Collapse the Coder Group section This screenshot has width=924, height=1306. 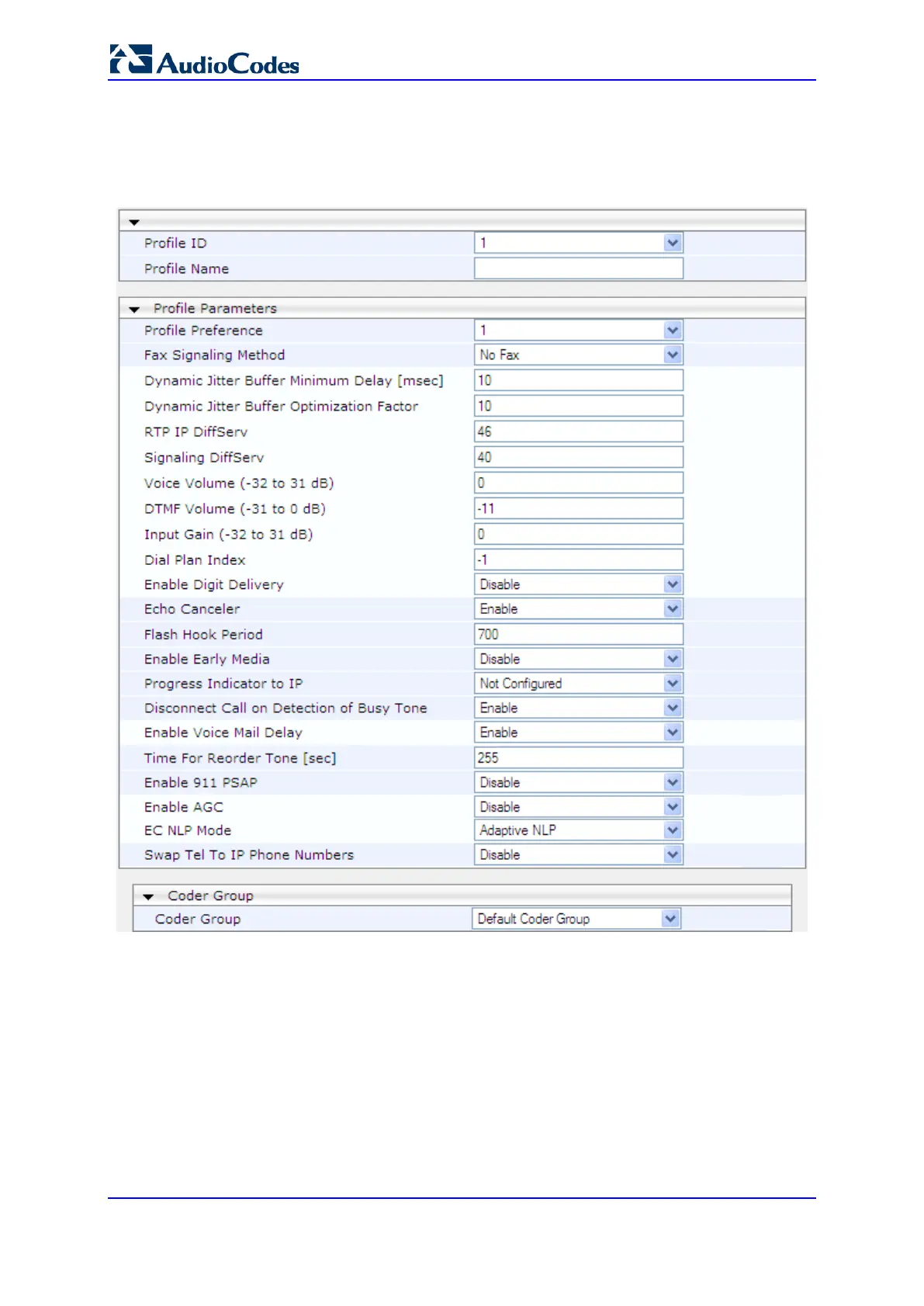[x=148, y=897]
